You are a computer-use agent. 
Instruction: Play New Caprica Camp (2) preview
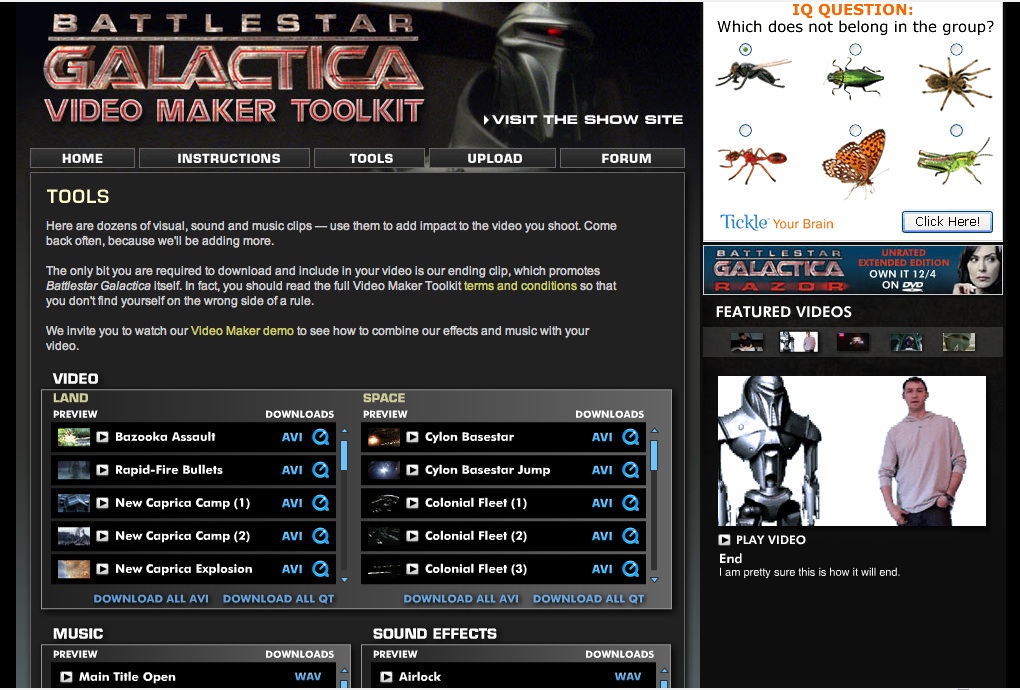coord(102,536)
